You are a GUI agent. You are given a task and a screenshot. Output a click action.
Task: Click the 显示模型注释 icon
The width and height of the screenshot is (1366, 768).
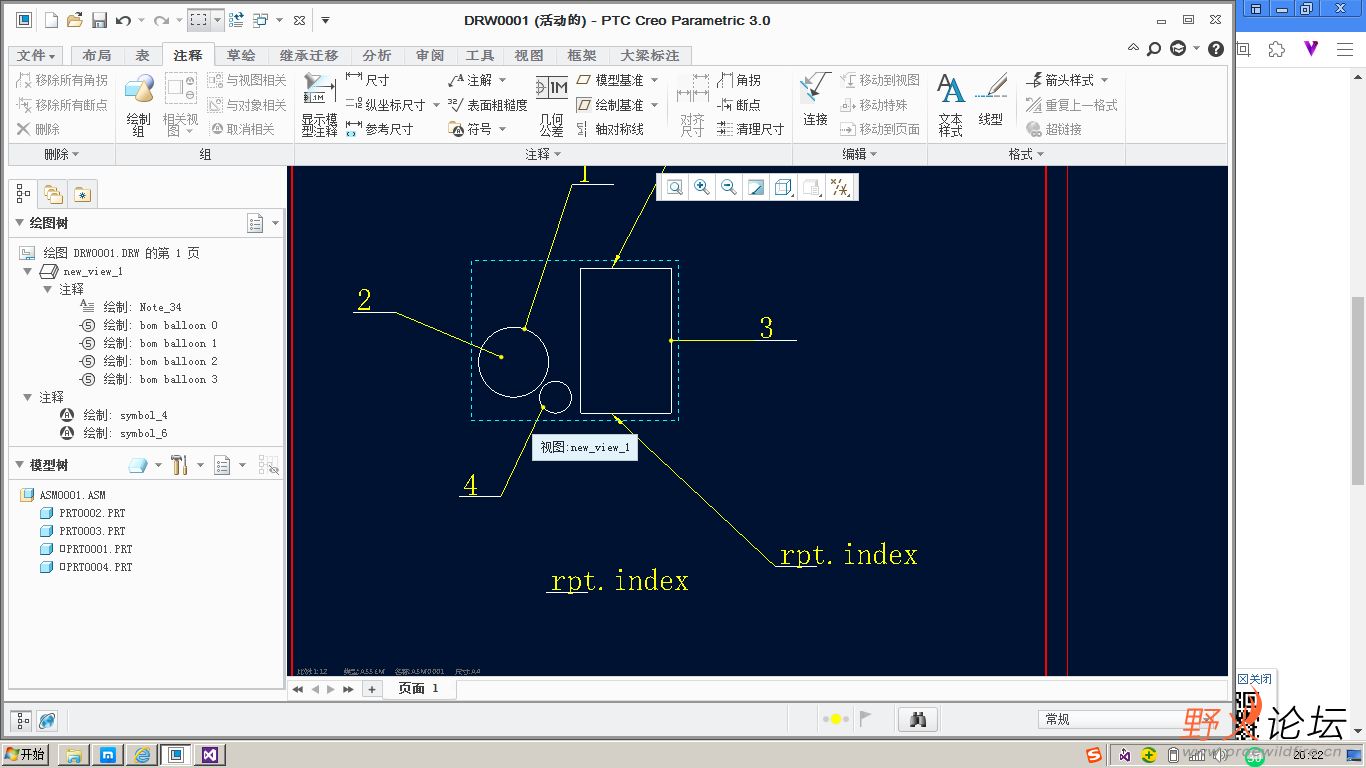coord(320,106)
